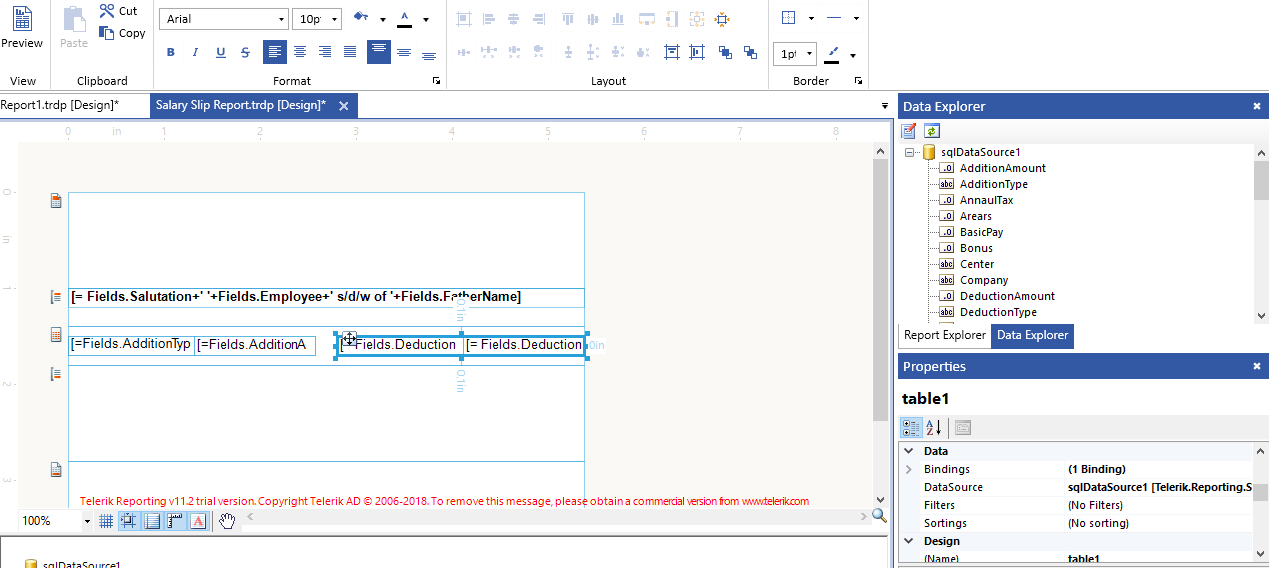Open the document tabs list dropdown
Image resolution: width=1269 pixels, height=568 pixels.
pos(884,105)
